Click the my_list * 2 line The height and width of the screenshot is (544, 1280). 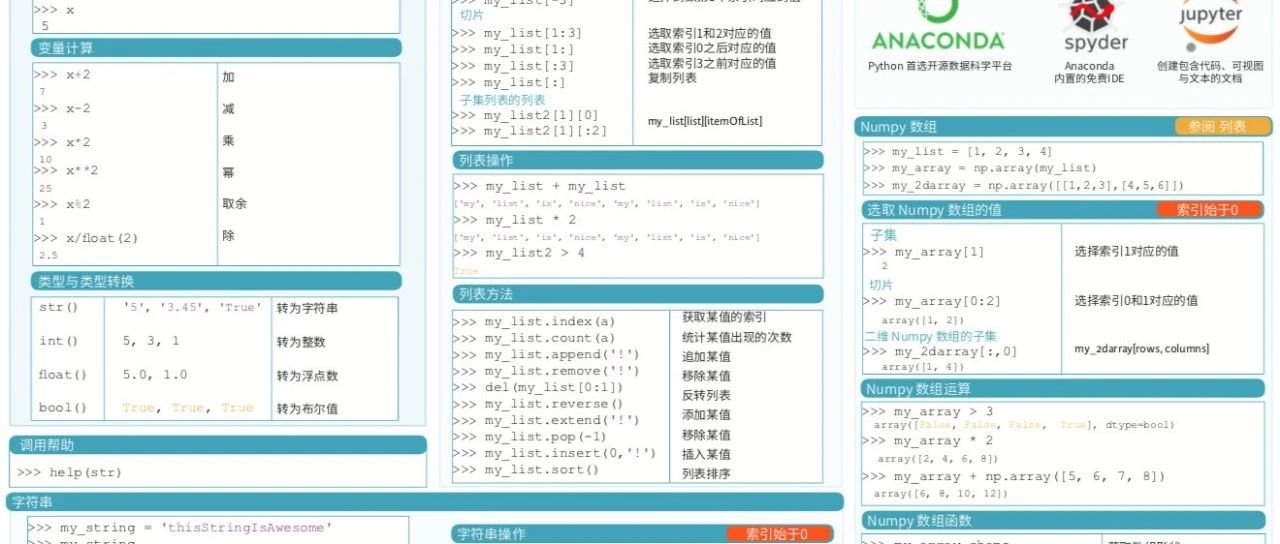(x=514, y=220)
